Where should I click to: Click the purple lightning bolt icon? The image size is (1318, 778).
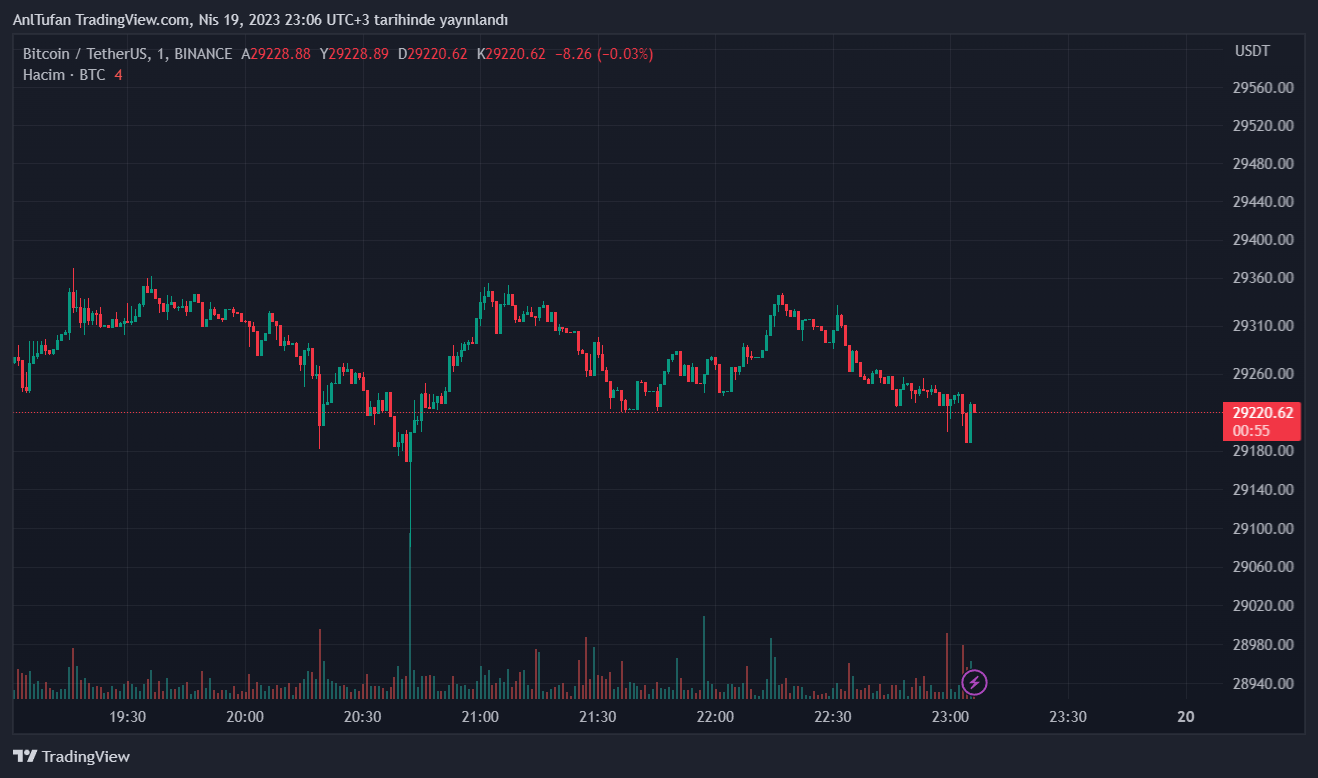974,683
